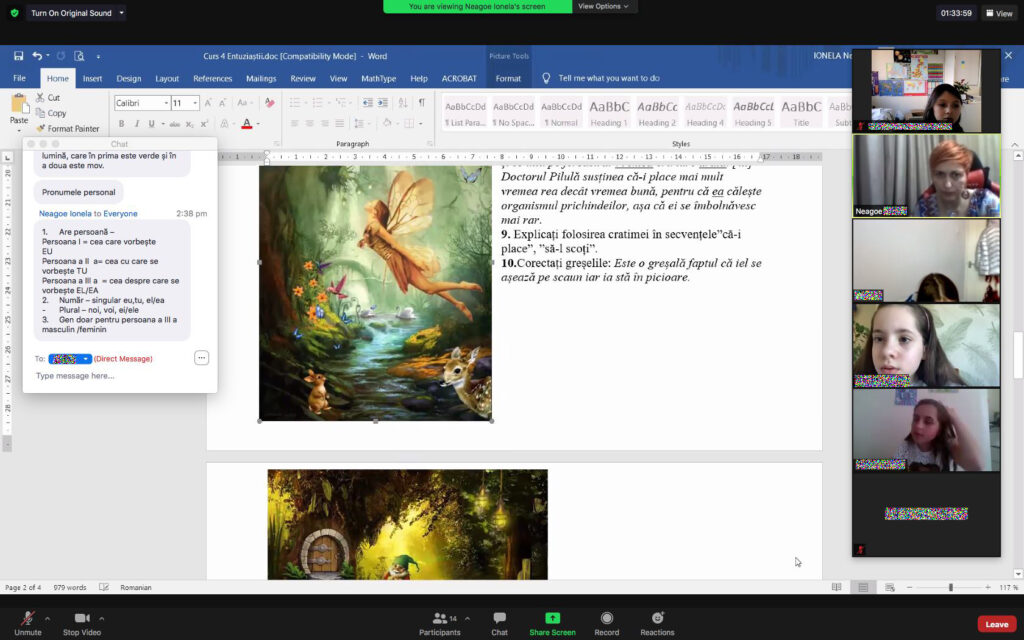Image resolution: width=1024 pixels, height=640 pixels.
Task: Toggle bold formatting
Action: click(121, 124)
